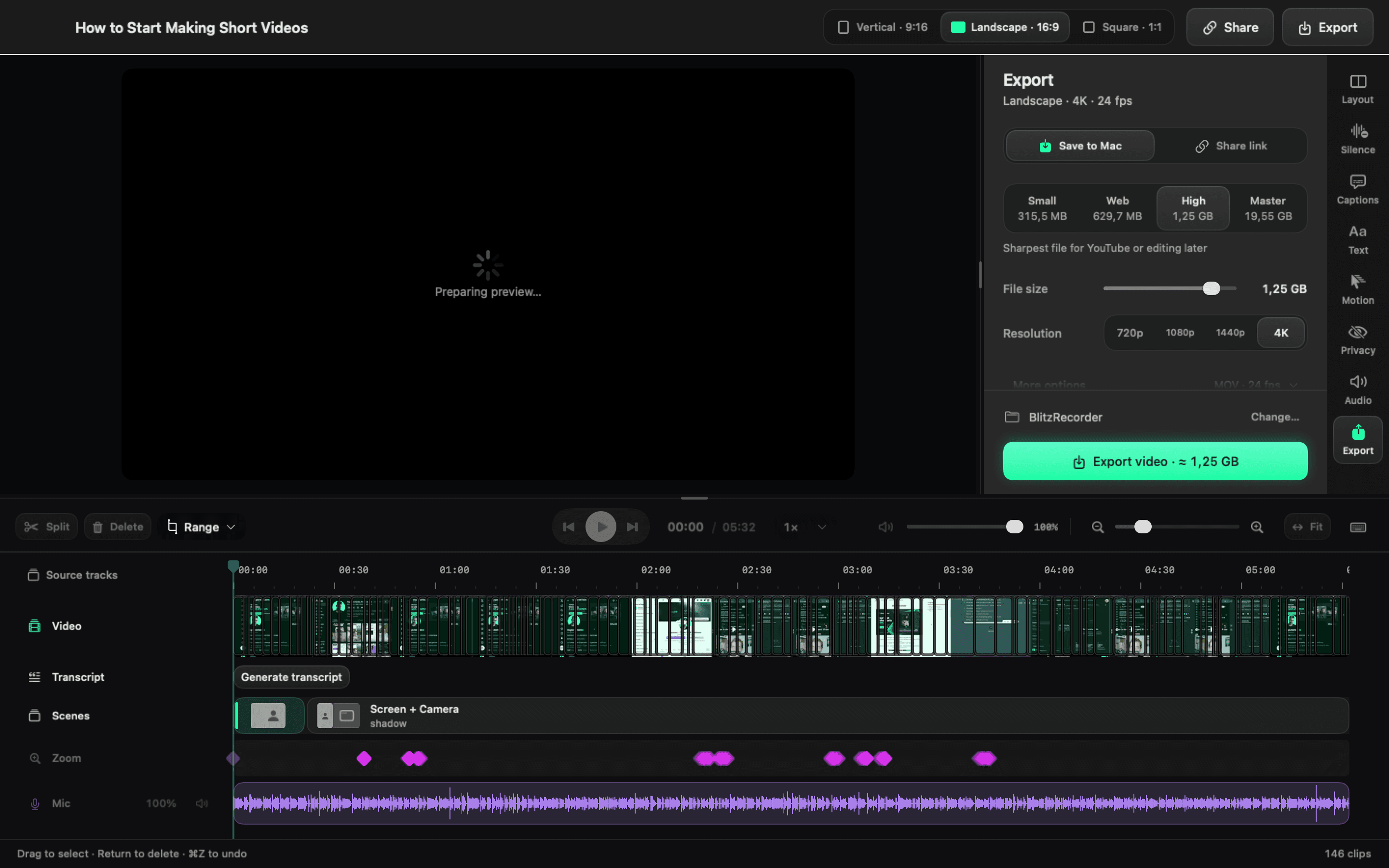The image size is (1389, 868).
Task: Play the video preview
Action: (x=600, y=527)
